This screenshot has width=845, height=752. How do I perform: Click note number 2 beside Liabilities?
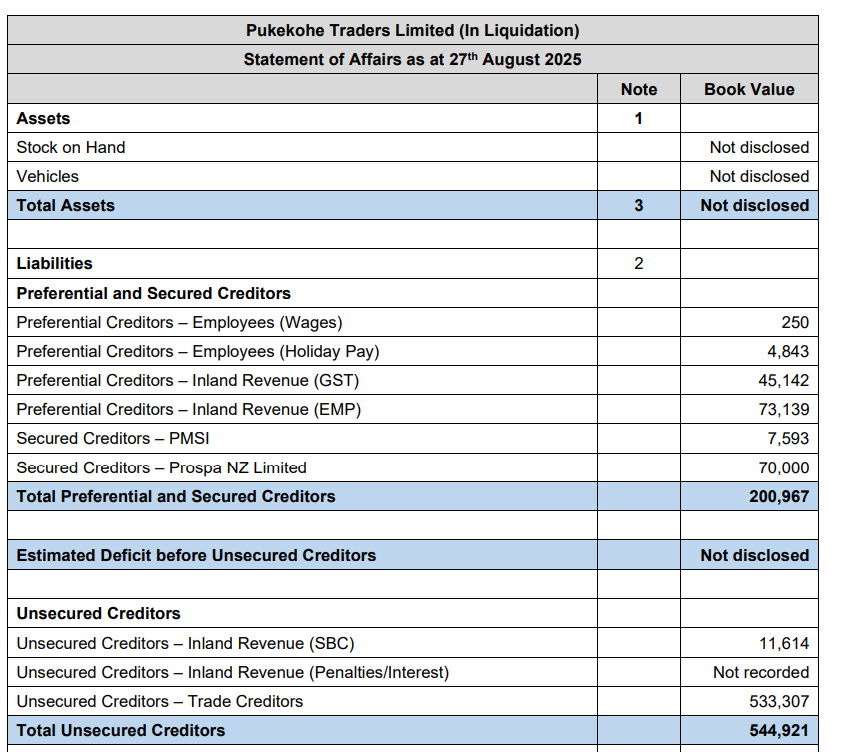click(x=638, y=263)
